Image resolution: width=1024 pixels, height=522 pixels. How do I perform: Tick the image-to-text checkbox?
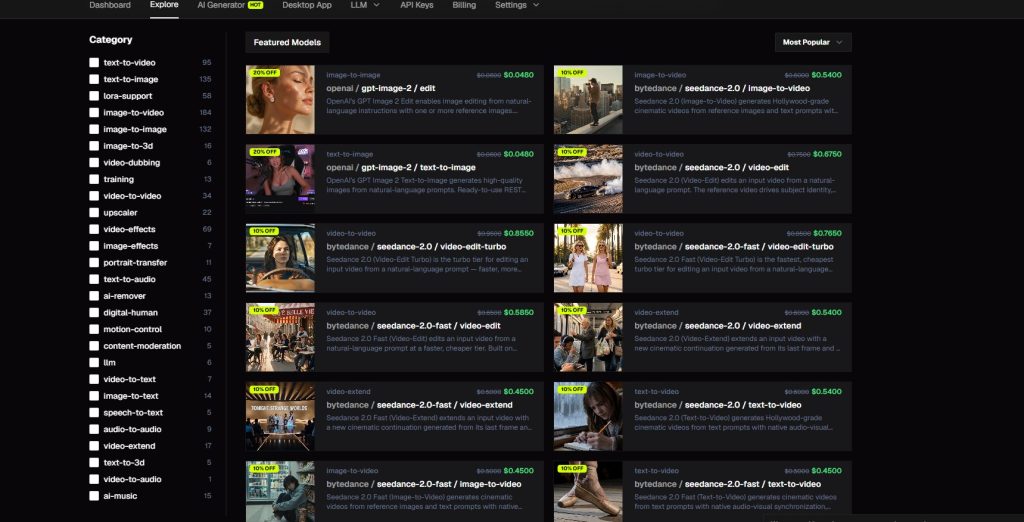94,396
